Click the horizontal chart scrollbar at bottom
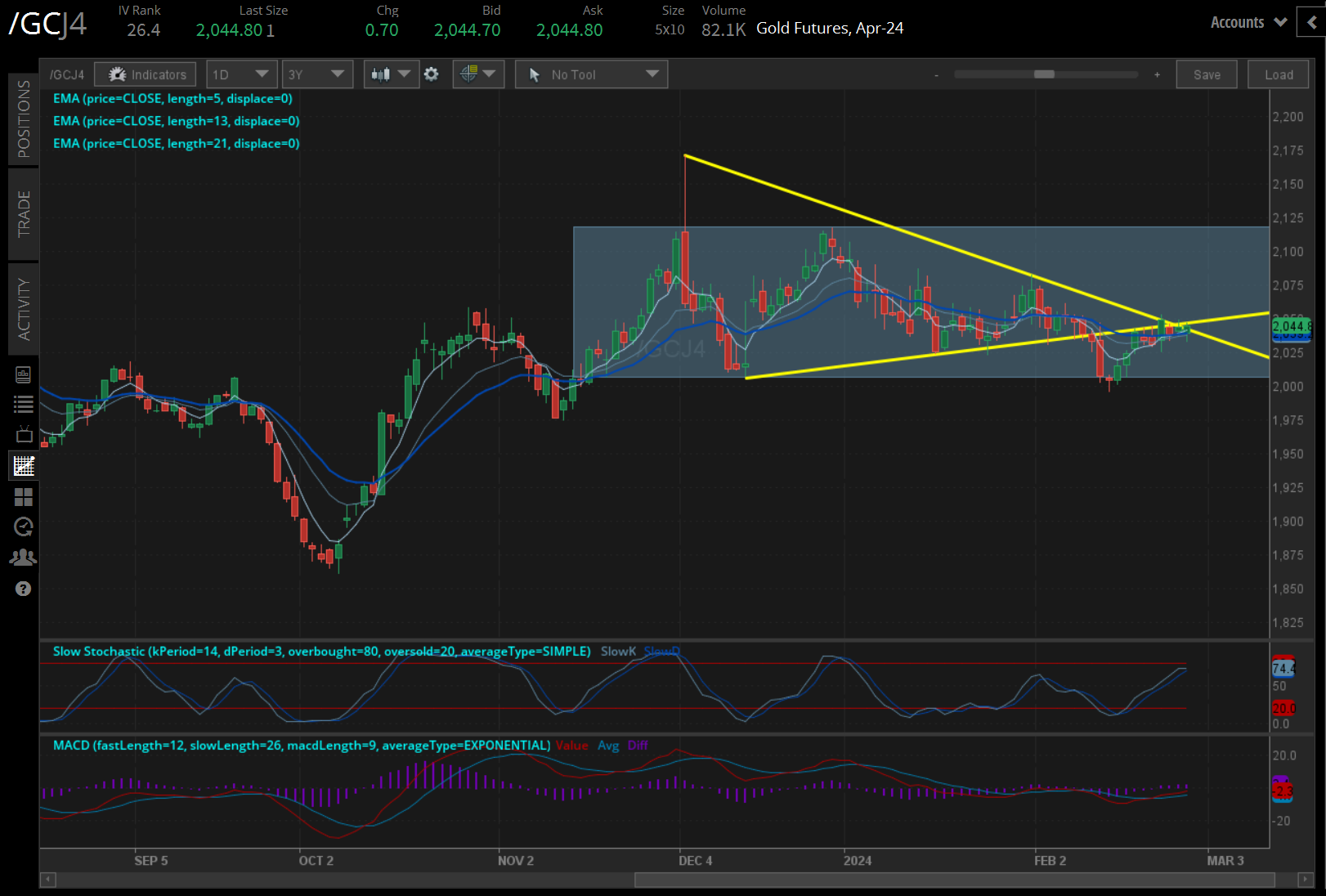 [x=954, y=880]
